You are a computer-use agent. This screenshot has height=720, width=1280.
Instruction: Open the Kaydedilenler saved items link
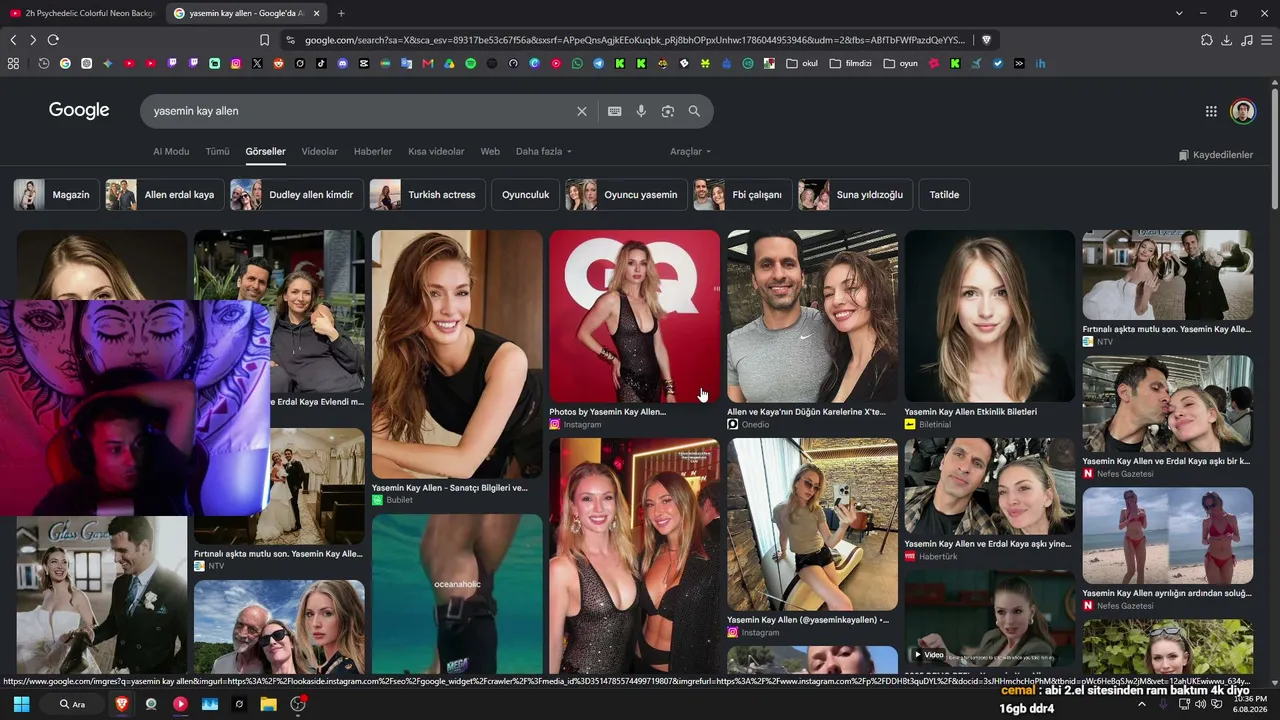click(1215, 155)
